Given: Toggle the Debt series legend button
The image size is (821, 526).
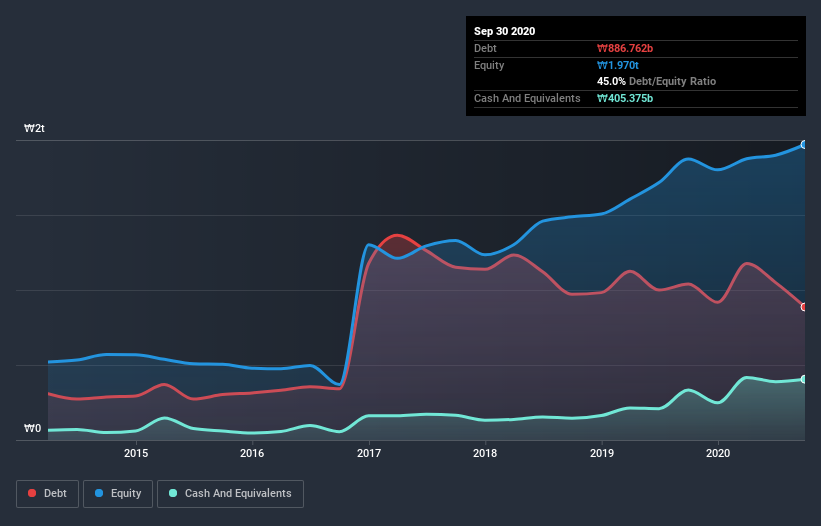Looking at the screenshot, I should click(47, 494).
